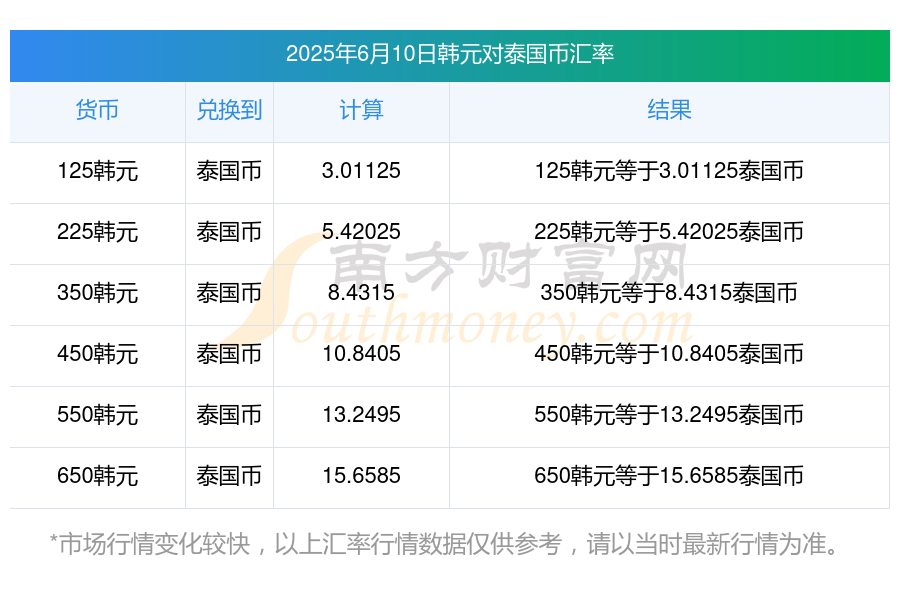Click 泰国币 in the 225韩元 row
The width and height of the screenshot is (900, 600).
pos(229,232)
